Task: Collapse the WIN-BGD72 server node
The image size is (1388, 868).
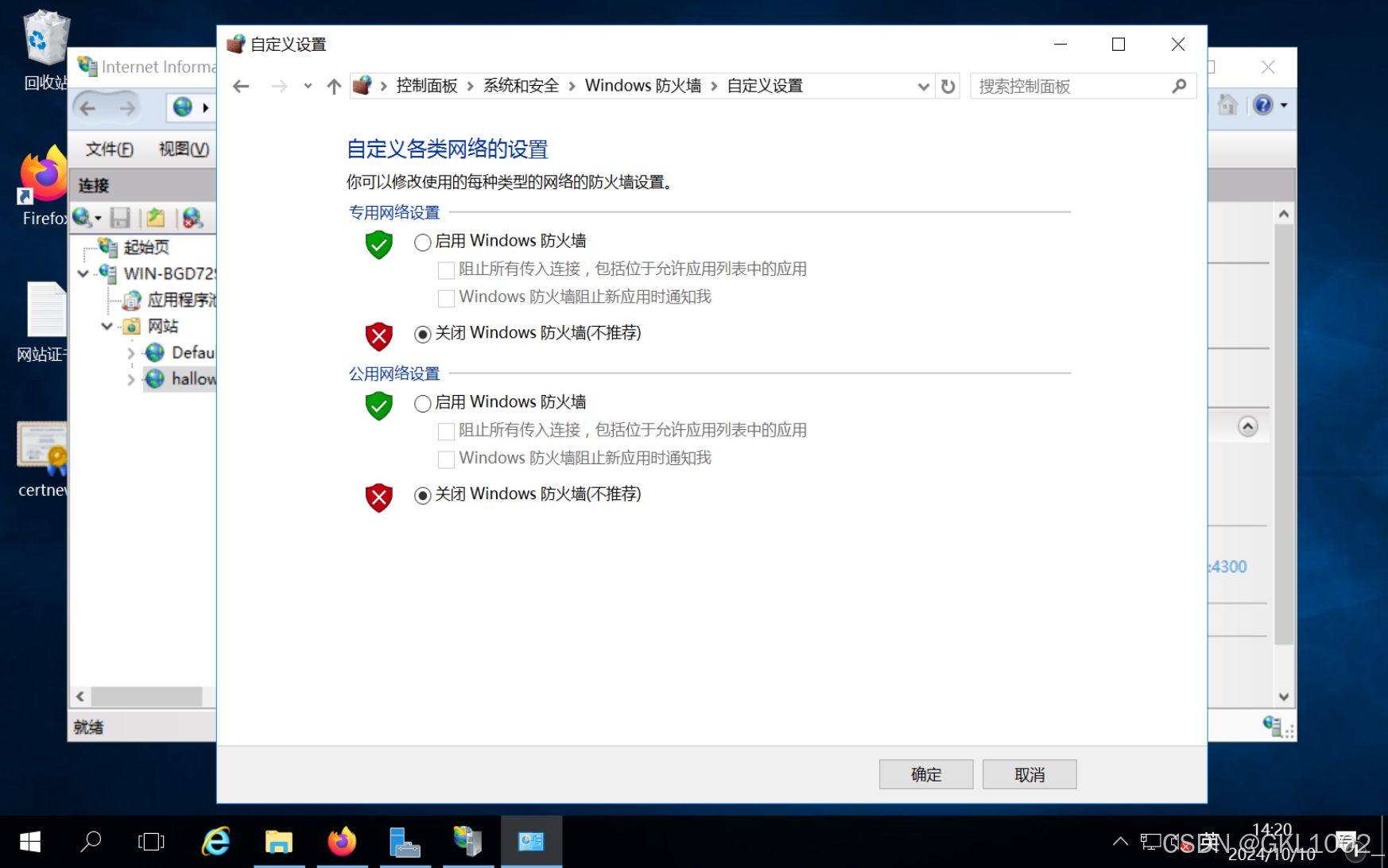Action: (x=83, y=273)
